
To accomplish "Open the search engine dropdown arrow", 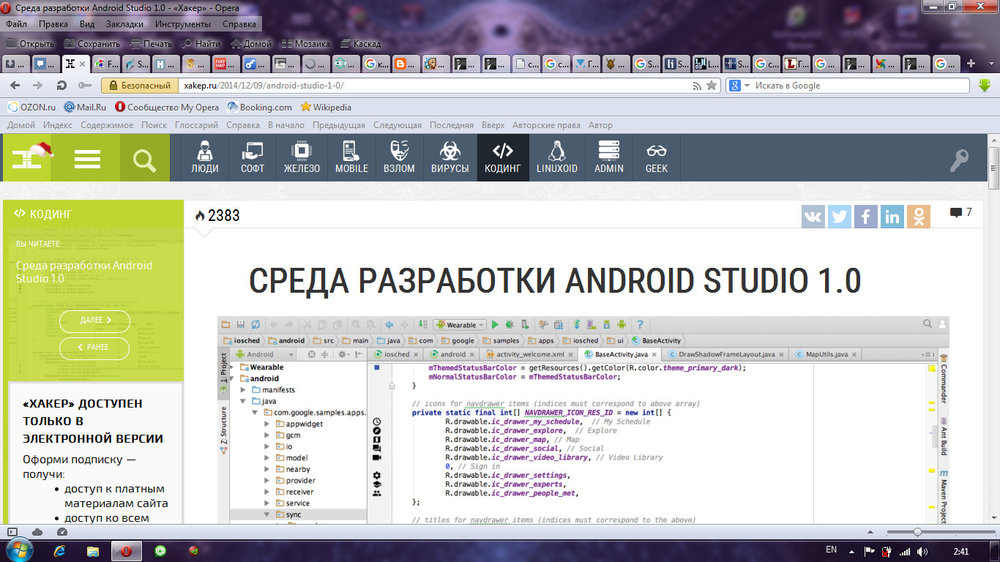I will pos(746,86).
